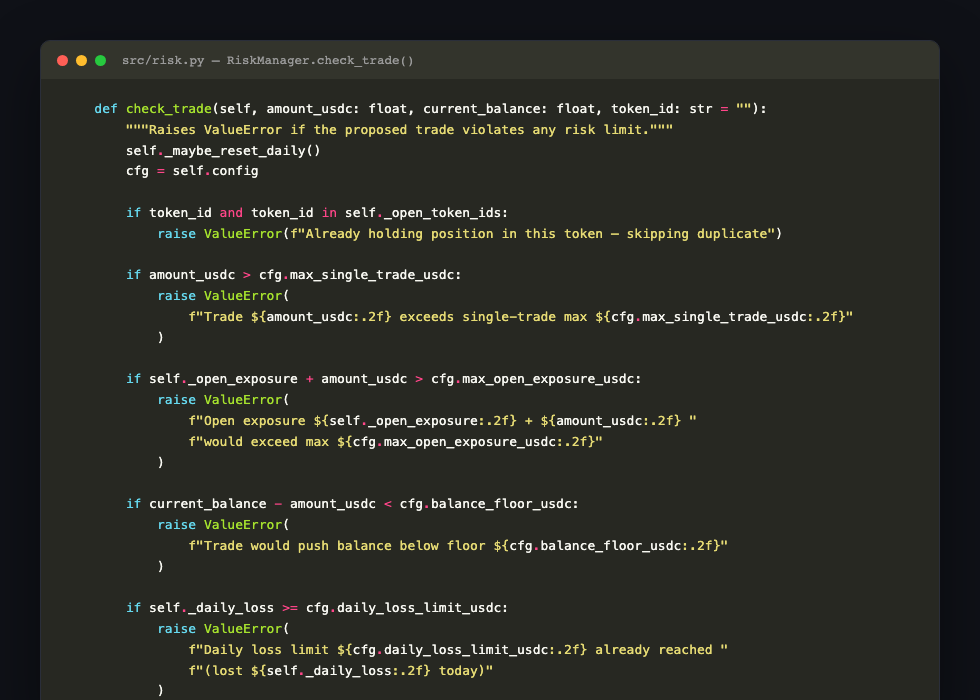
Task: Click the red close dot in title bar
Action: pos(62,61)
